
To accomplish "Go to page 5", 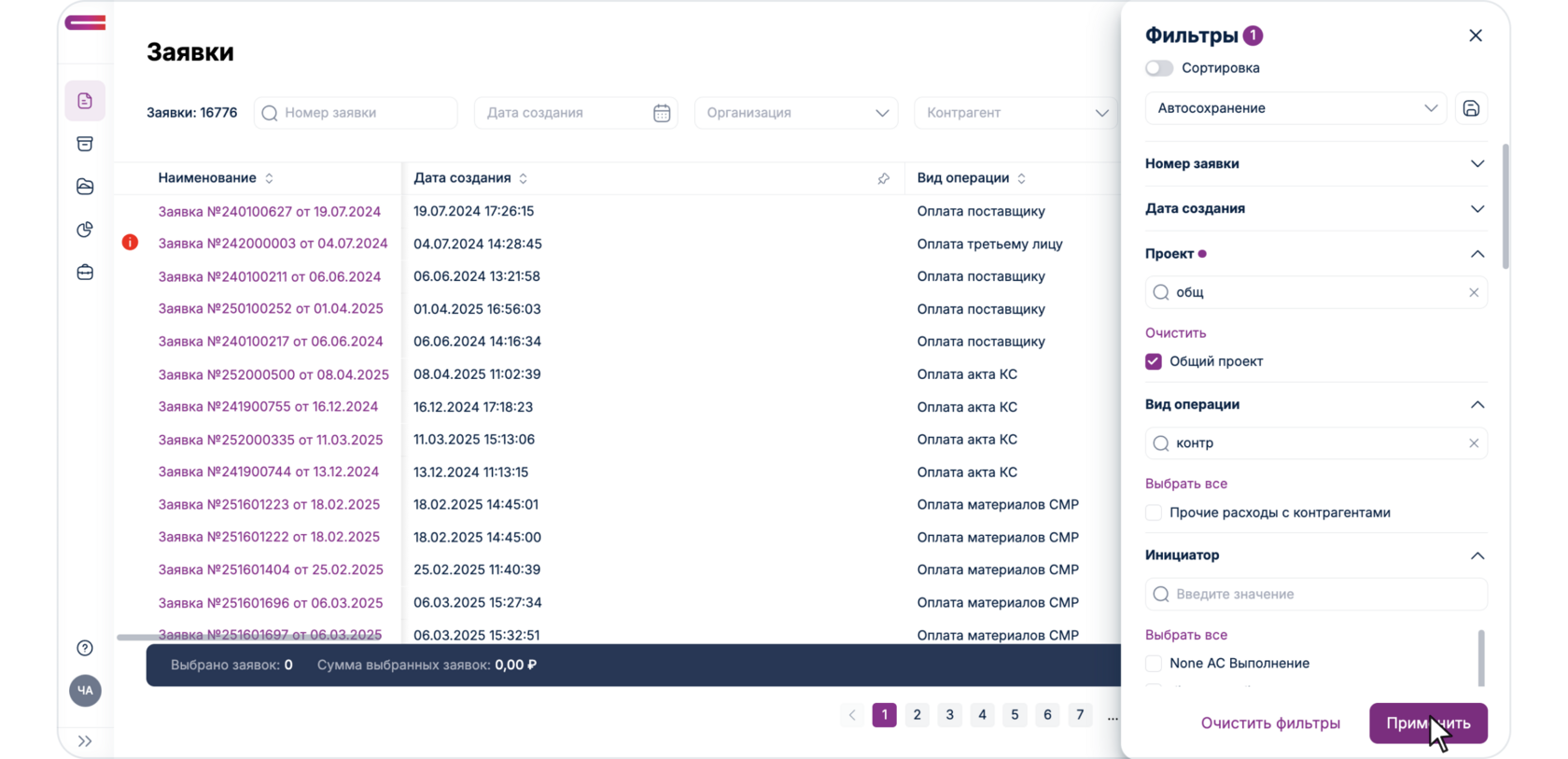I will coord(1015,715).
